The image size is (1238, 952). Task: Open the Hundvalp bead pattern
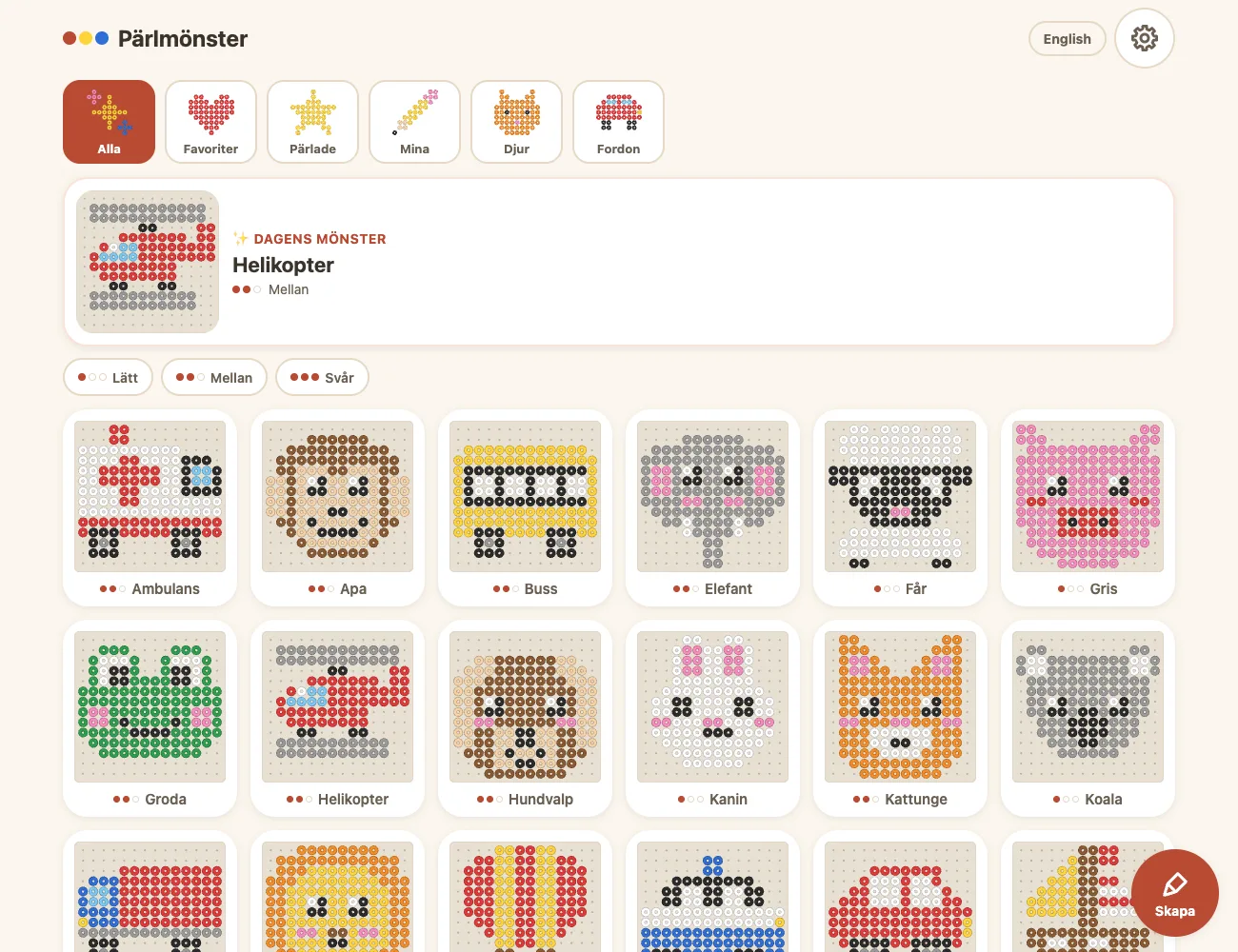tap(525, 719)
